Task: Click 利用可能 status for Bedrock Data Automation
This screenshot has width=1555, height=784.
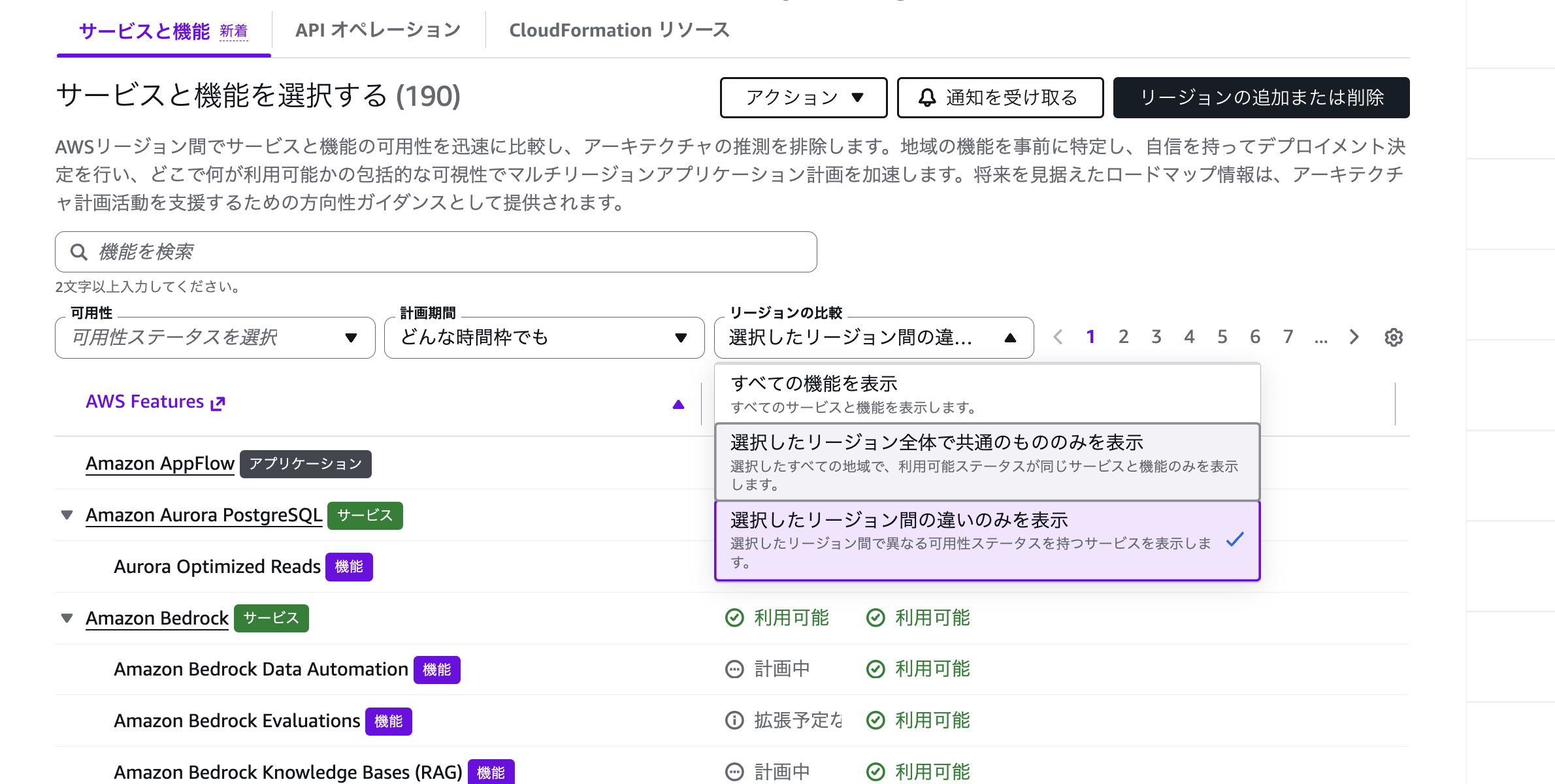Action: point(918,669)
